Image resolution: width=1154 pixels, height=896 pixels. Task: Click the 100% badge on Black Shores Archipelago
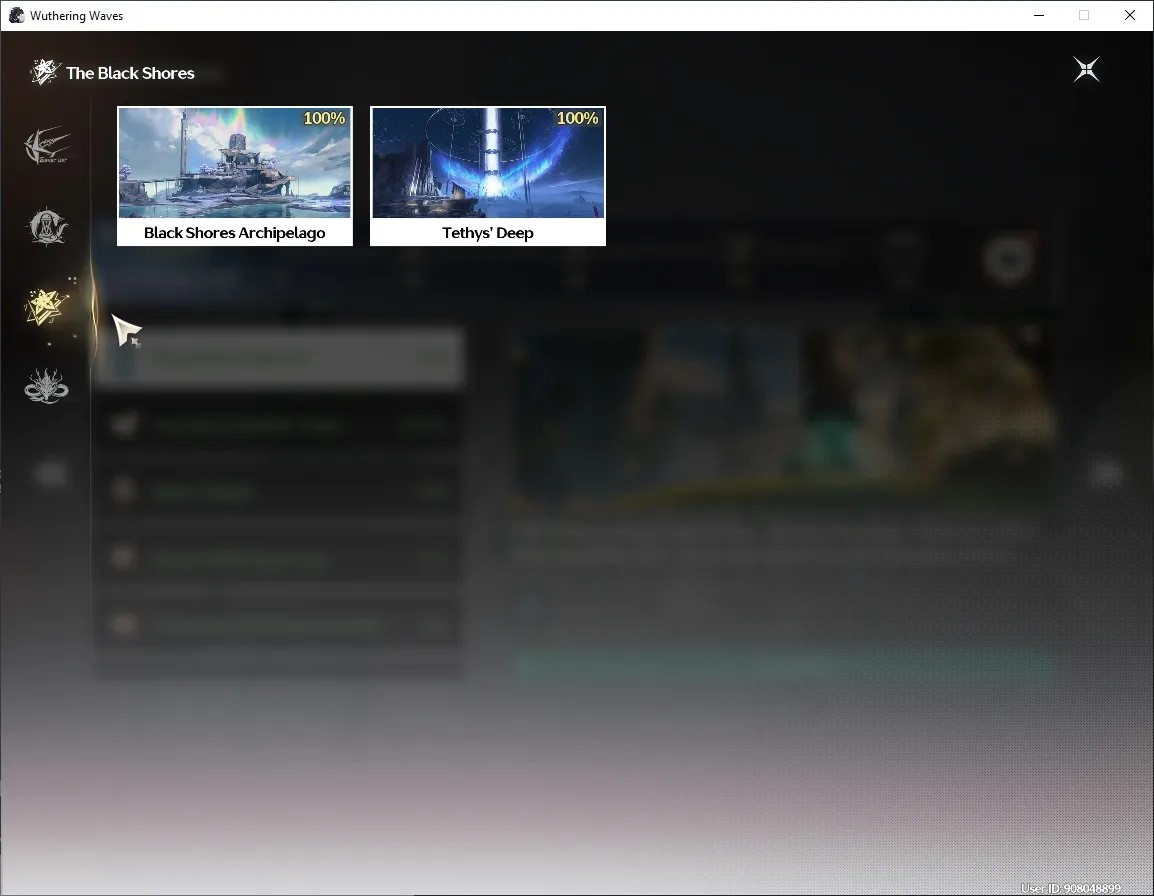(325, 118)
